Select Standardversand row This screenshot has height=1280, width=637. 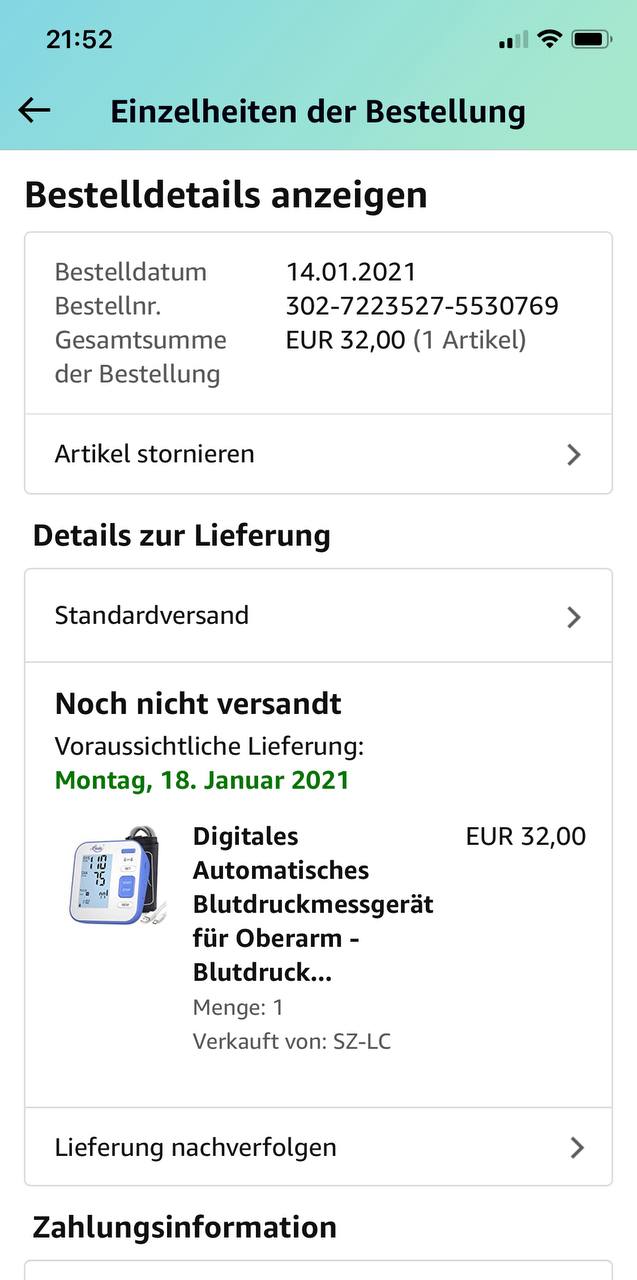(152, 615)
